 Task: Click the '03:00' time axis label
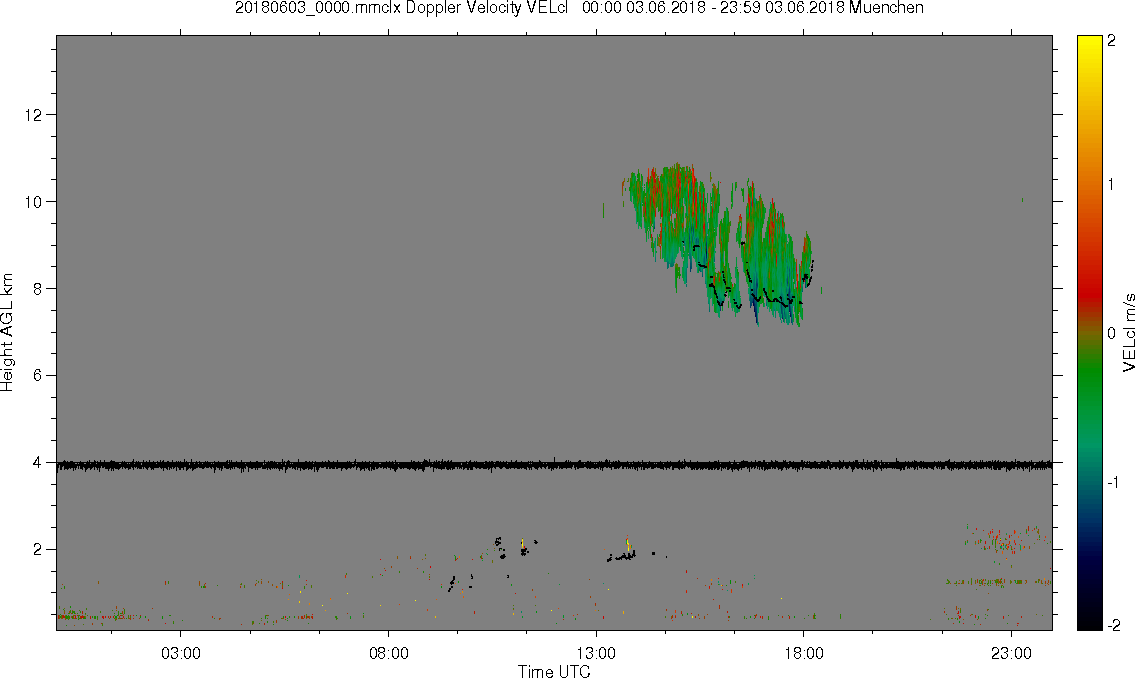(180, 653)
